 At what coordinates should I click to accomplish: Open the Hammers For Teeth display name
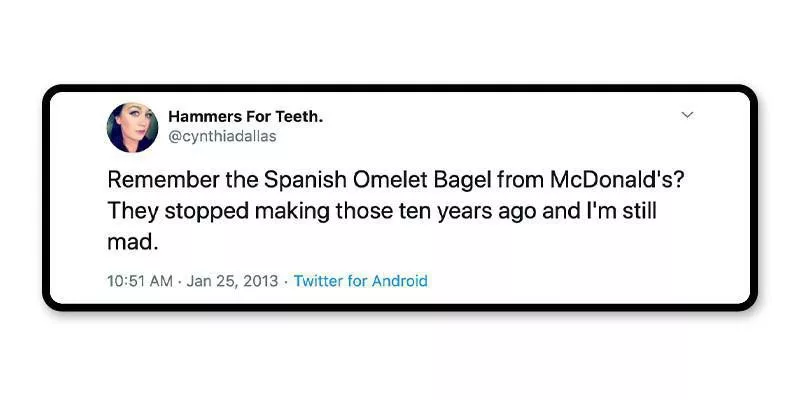coord(245,117)
